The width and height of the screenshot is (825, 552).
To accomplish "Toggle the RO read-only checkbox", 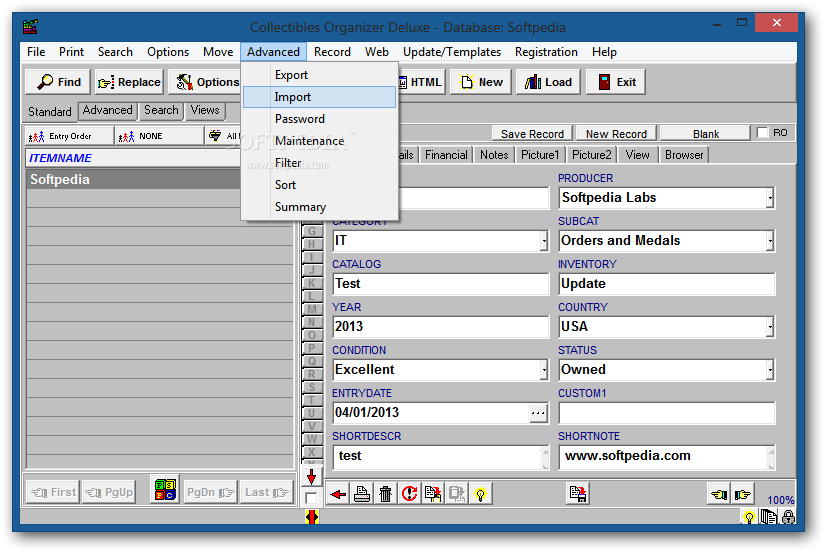I will click(x=762, y=133).
